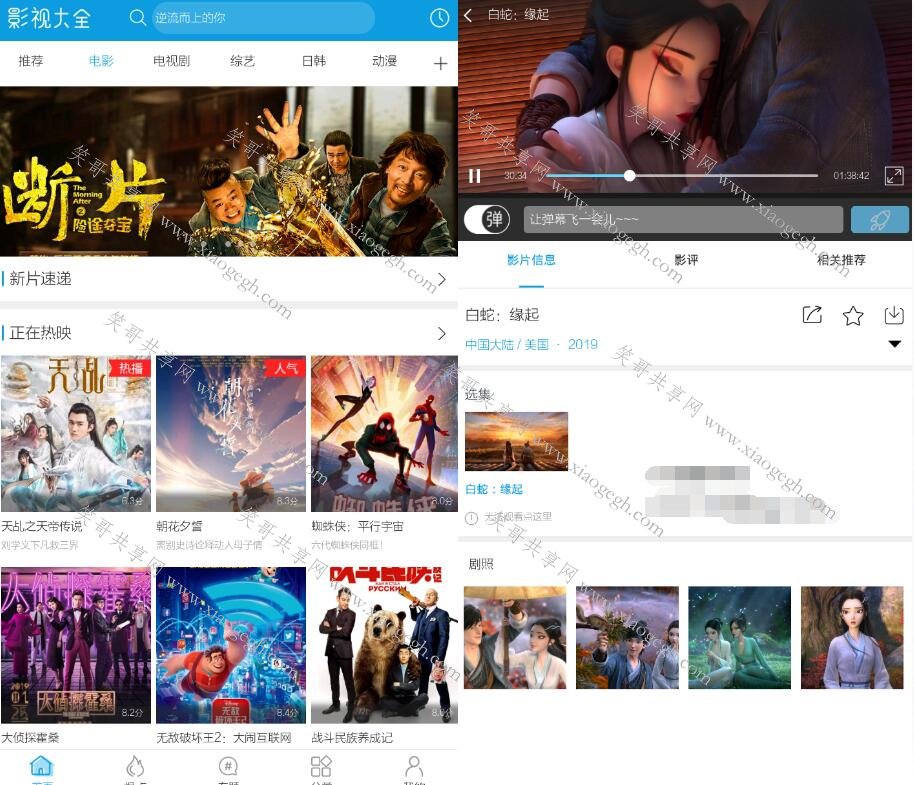Click the elapsed time 30:34 label
Viewport: 914px width, 785px height.
515,175
